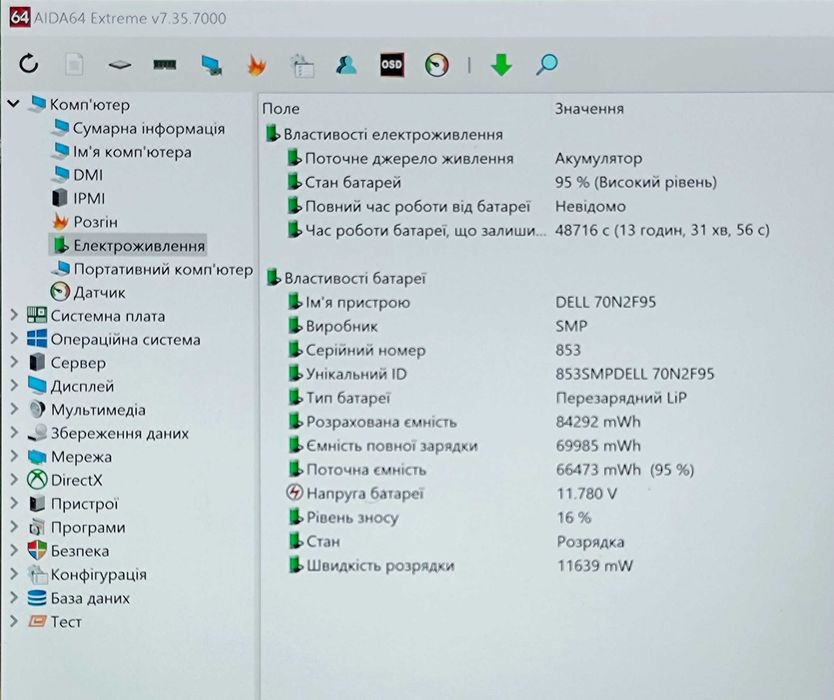
Task: Click the AIDA64 app logo in title bar
Action: (19, 17)
